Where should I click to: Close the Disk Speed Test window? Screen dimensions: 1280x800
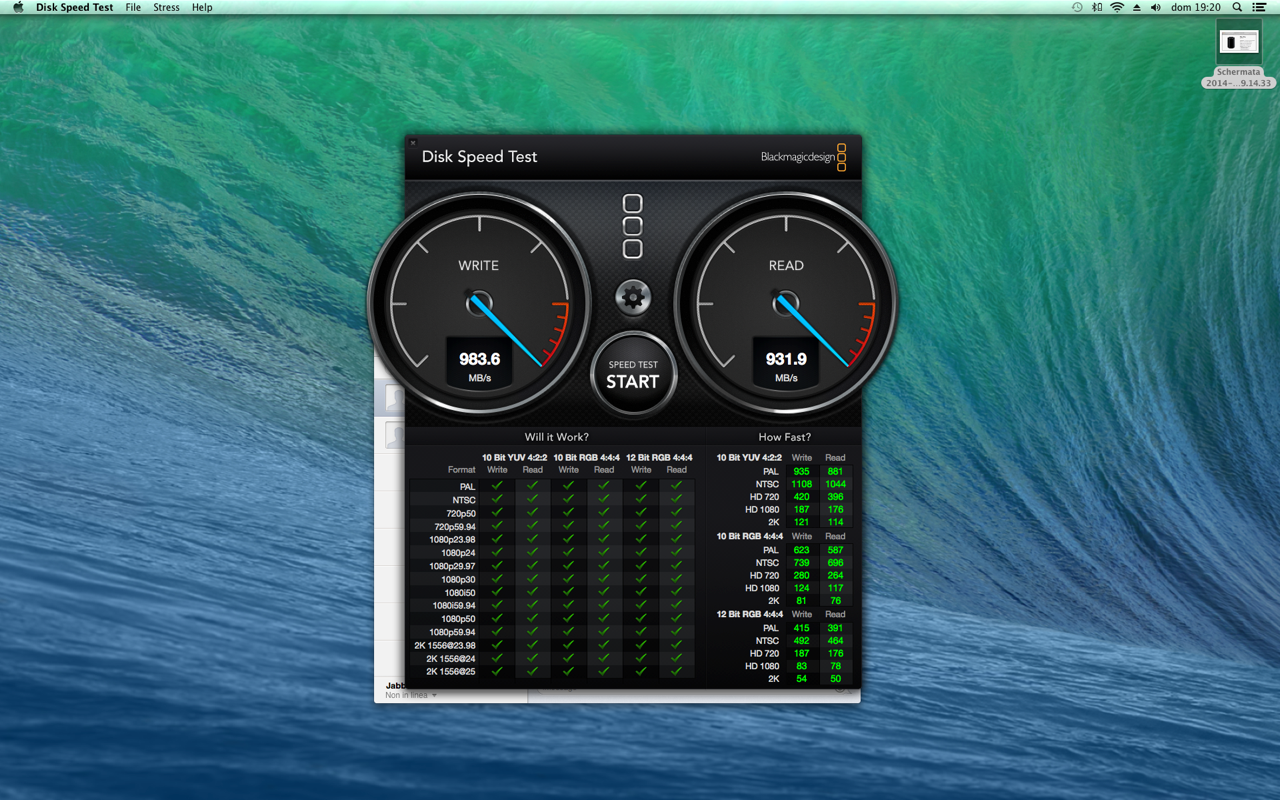click(x=412, y=143)
